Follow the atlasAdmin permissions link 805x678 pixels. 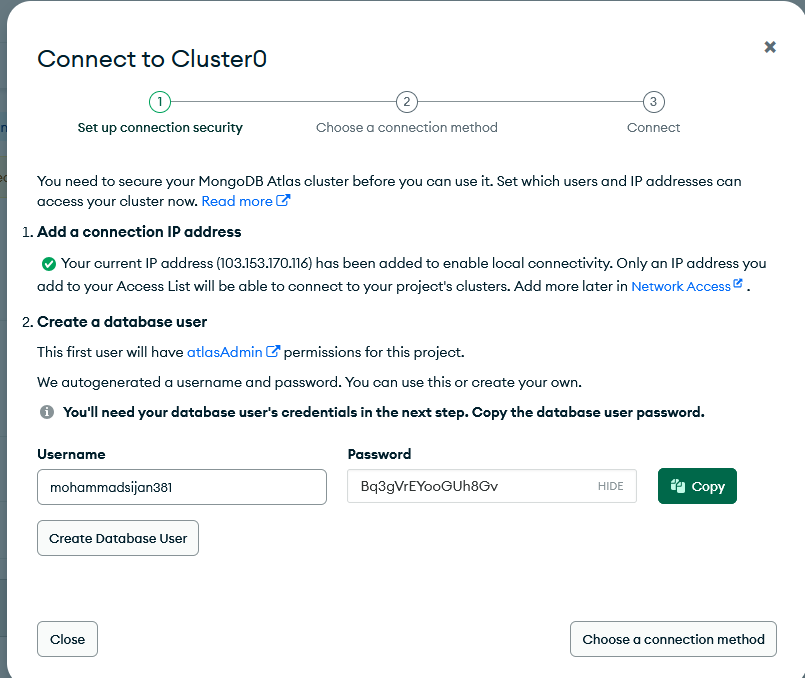(x=224, y=352)
